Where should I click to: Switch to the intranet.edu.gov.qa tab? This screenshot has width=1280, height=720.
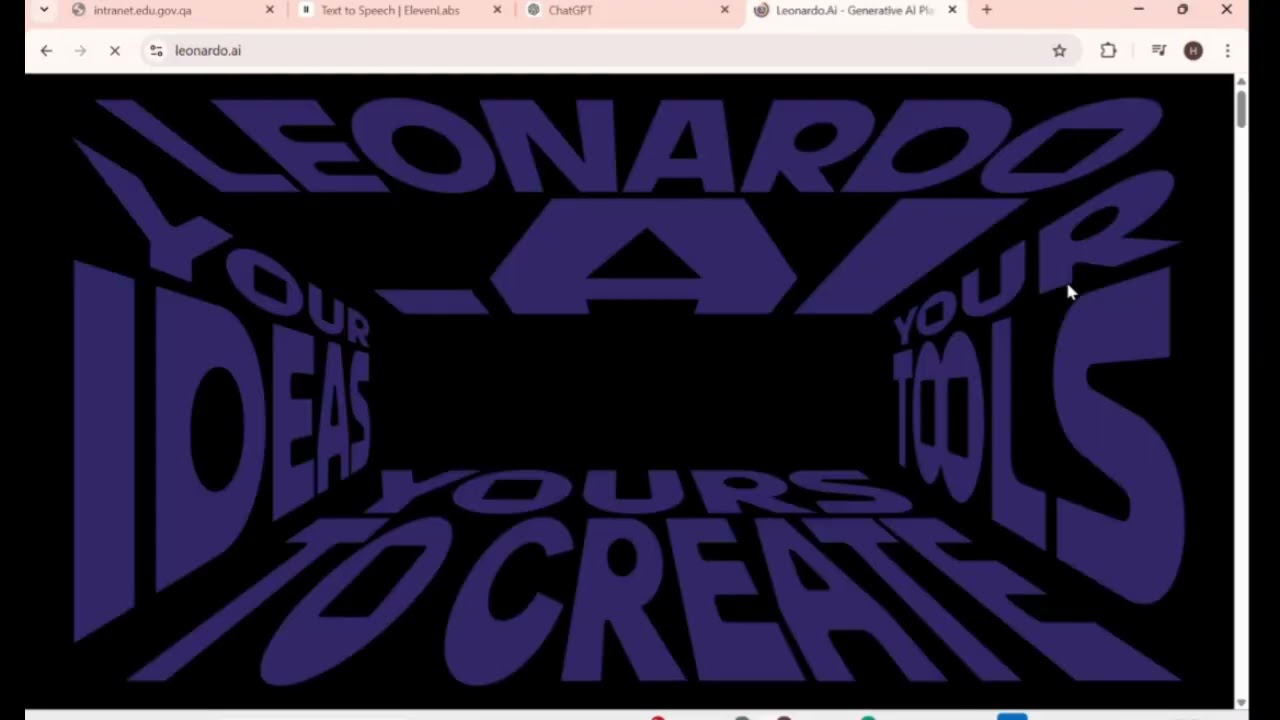click(171, 10)
